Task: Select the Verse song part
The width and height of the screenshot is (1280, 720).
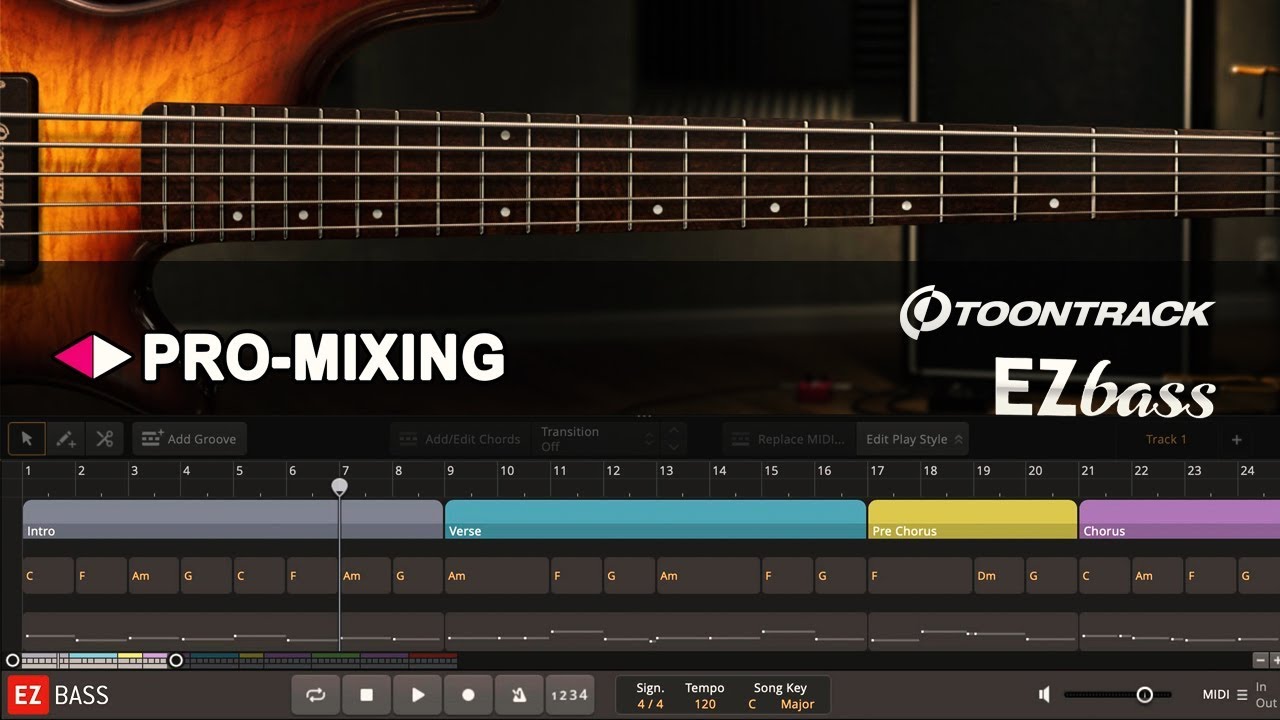Action: 655,520
